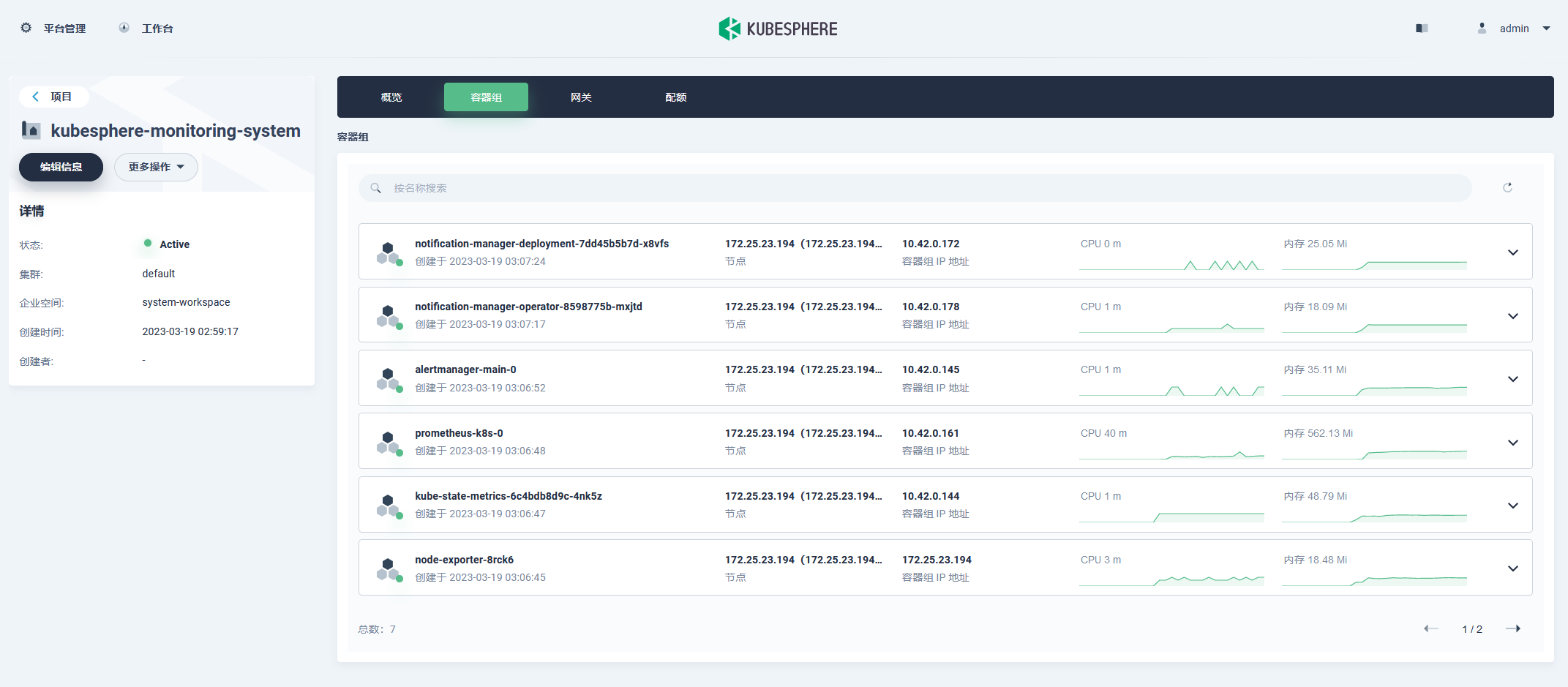
Task: Open the Workbench using its clock-like icon
Action: pyautogui.click(x=124, y=28)
